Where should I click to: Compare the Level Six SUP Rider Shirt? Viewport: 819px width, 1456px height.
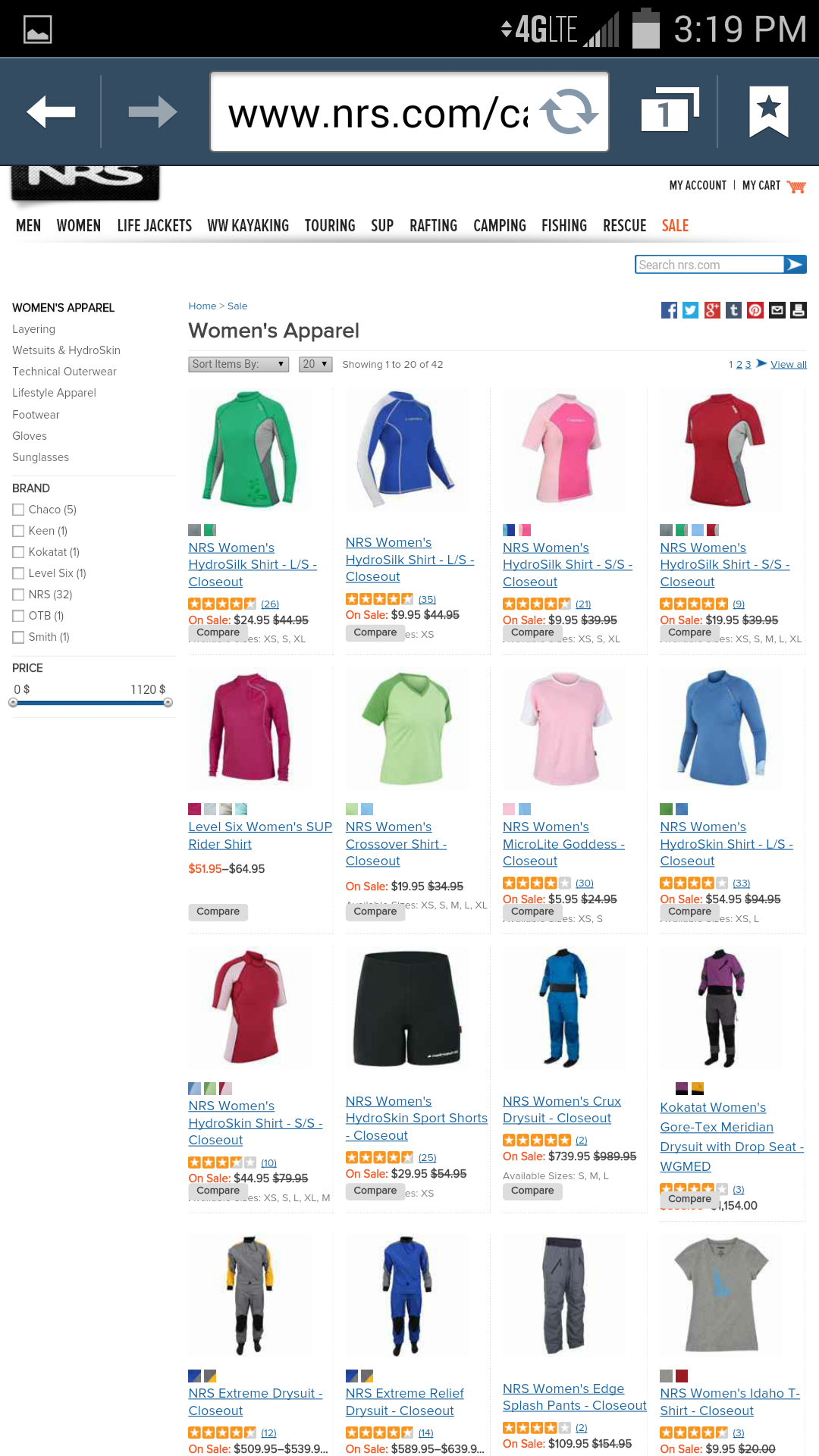pyautogui.click(x=218, y=912)
